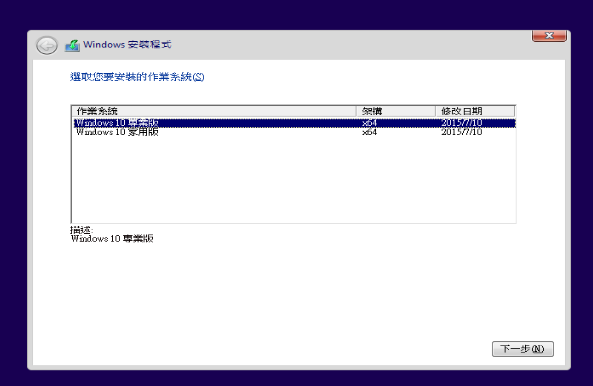Screen dimensions: 593x386
Task: Select the Windows 10 專業版 row
Action: click(x=294, y=123)
